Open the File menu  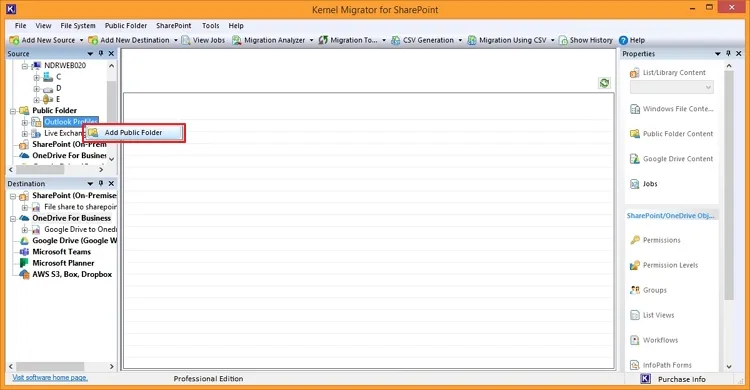21,26
